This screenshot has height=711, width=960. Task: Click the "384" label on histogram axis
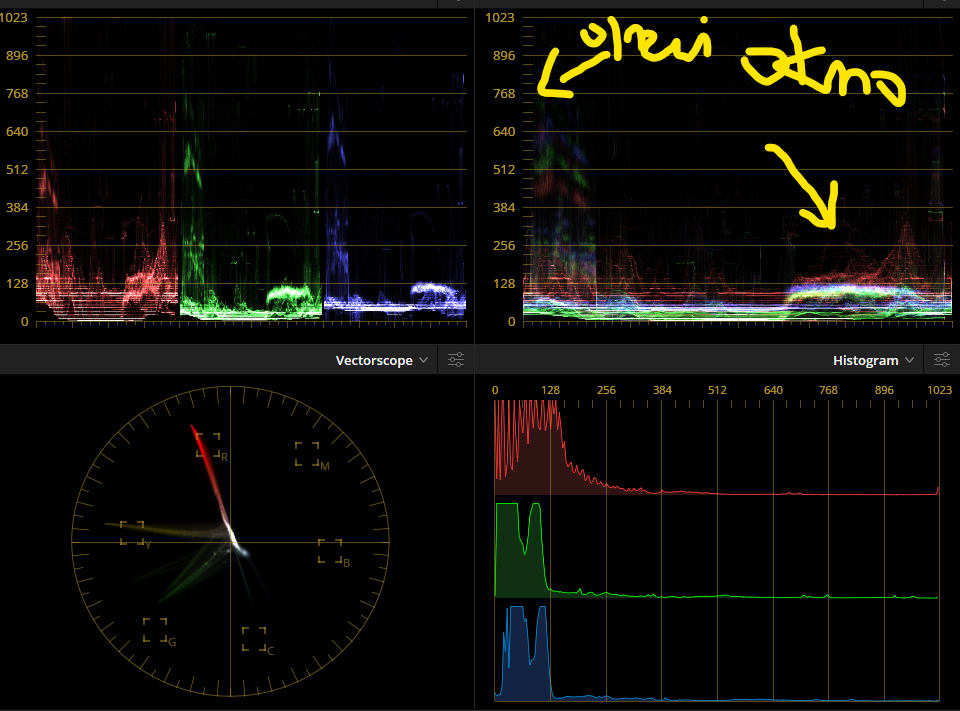(662, 390)
